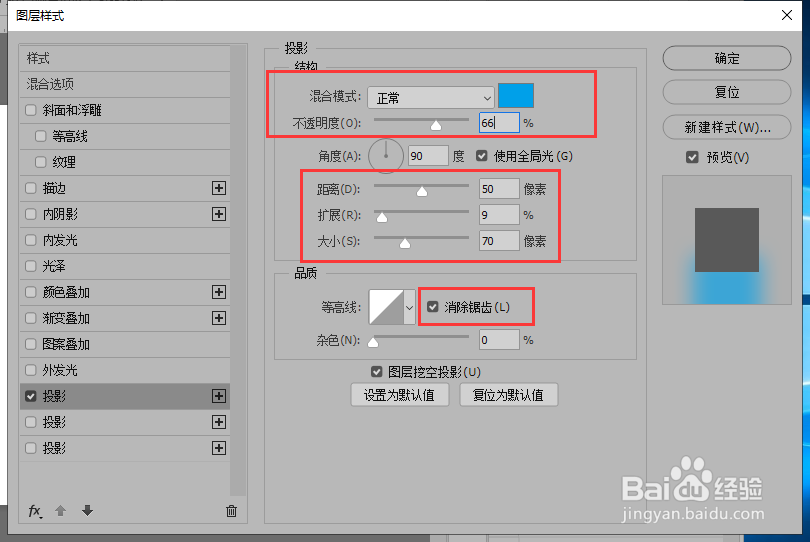
Task: Select the 外发光 effect row label
Action: 60,370
